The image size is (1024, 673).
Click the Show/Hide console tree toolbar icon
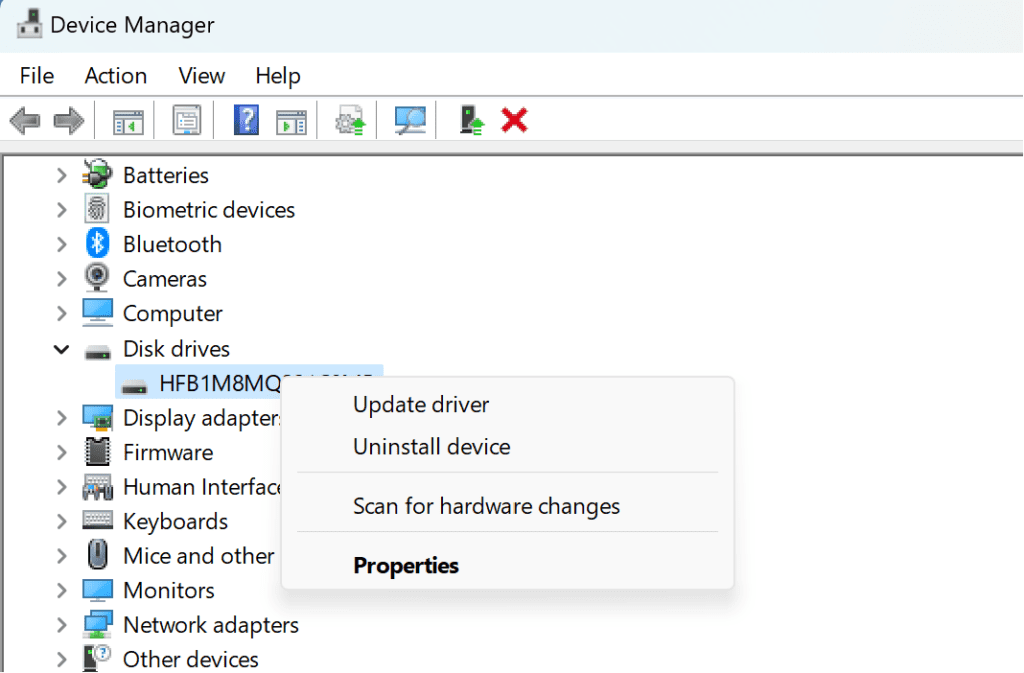click(x=126, y=119)
